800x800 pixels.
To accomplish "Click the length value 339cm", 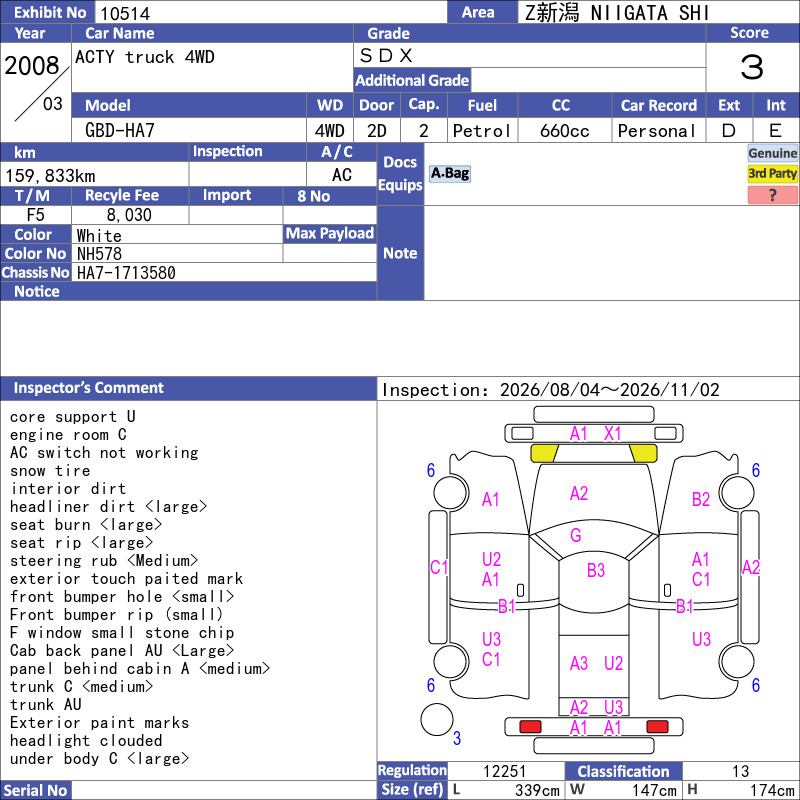I will pos(537,790).
